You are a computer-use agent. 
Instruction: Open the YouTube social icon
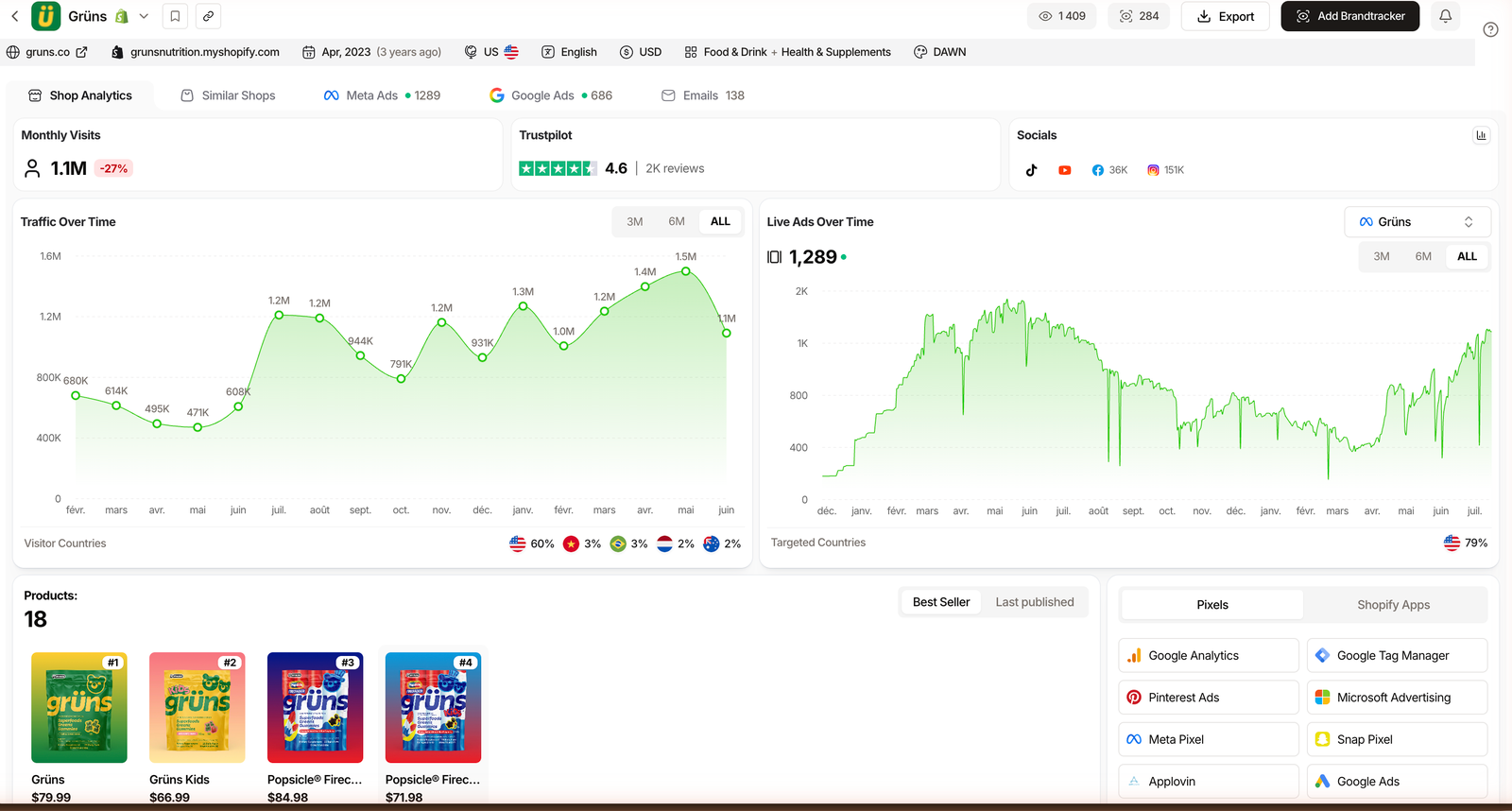pyautogui.click(x=1065, y=170)
